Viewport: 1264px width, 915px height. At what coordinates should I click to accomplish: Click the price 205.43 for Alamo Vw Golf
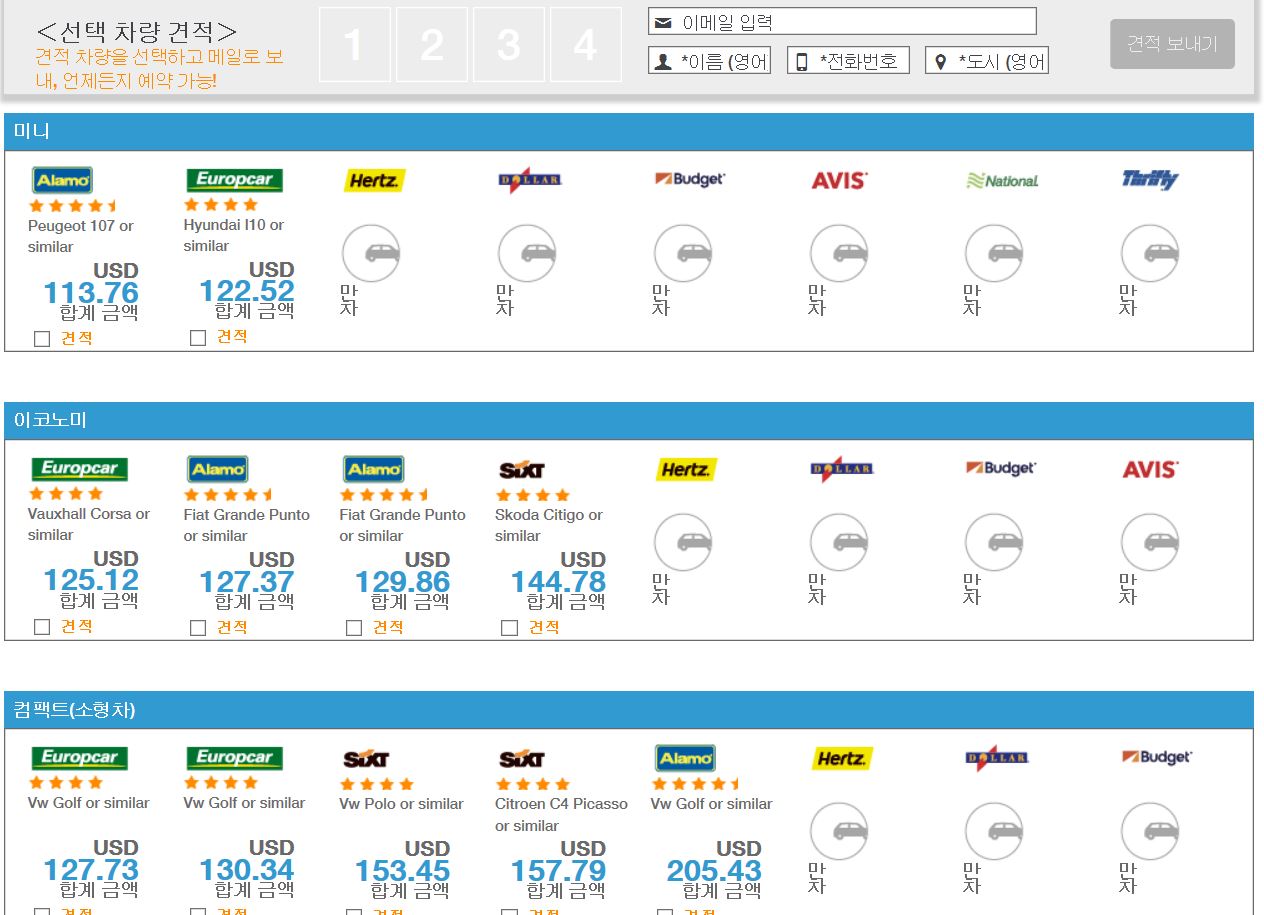(x=714, y=871)
